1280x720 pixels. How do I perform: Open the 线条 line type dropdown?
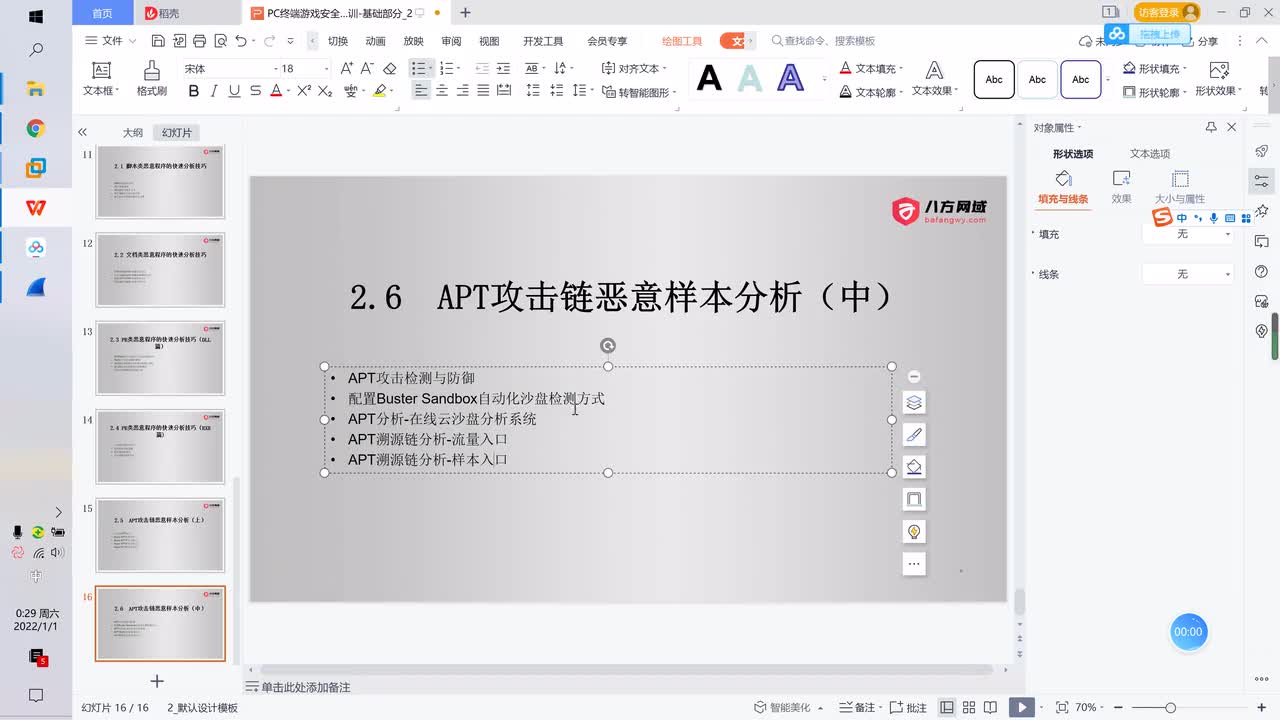tap(1188, 274)
